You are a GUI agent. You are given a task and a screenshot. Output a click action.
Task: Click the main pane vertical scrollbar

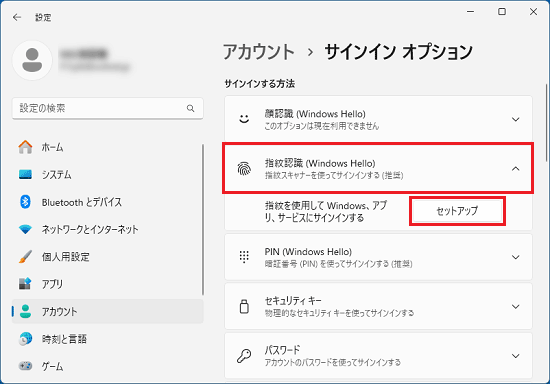pyautogui.click(x=546, y=123)
